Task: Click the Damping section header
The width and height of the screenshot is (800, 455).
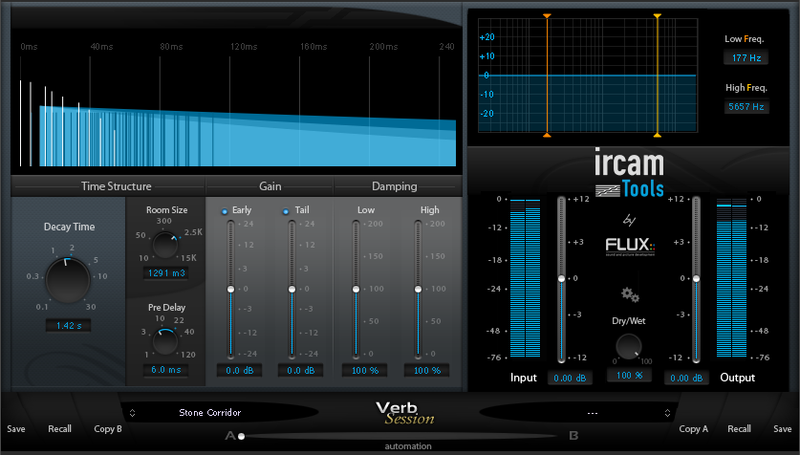Action: click(x=394, y=186)
